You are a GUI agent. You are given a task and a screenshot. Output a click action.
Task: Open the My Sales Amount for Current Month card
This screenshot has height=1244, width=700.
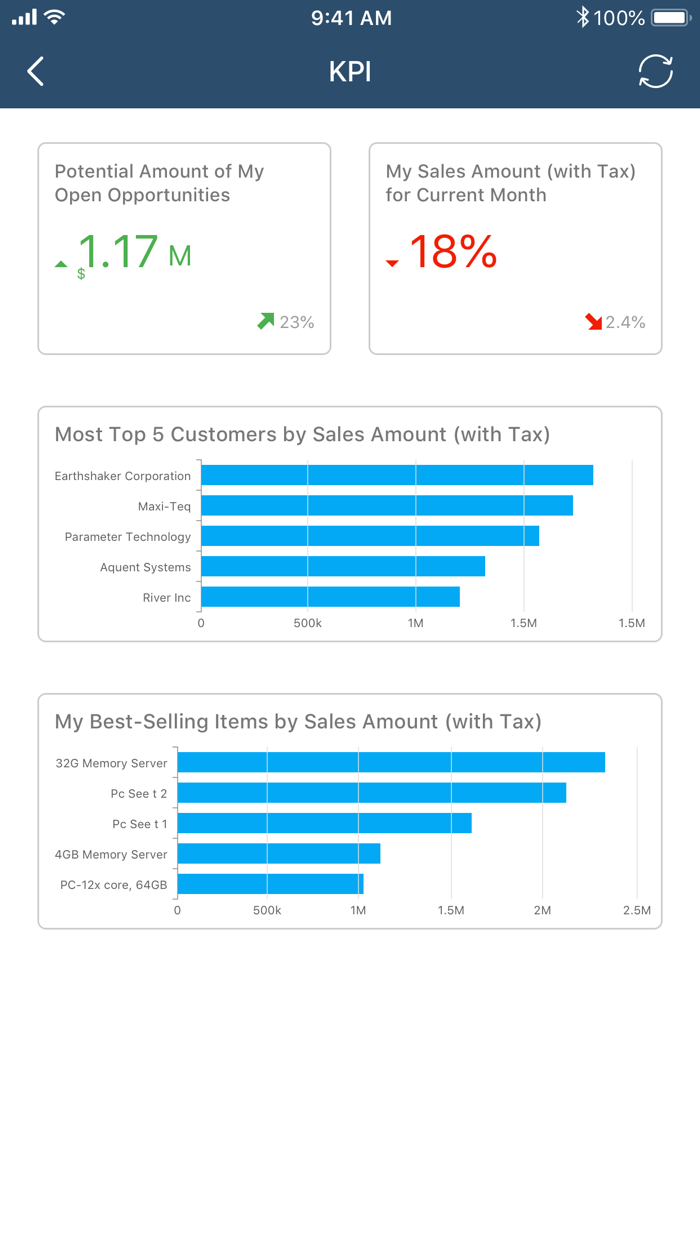point(515,248)
